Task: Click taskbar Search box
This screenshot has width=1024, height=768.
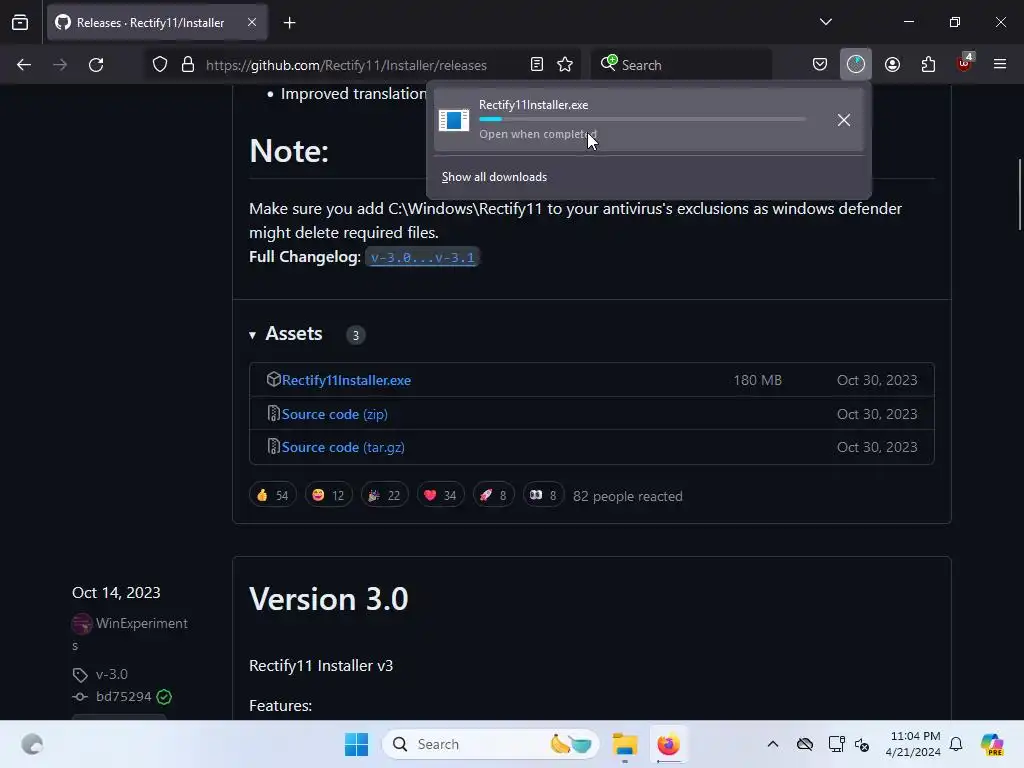Action: click(491, 744)
